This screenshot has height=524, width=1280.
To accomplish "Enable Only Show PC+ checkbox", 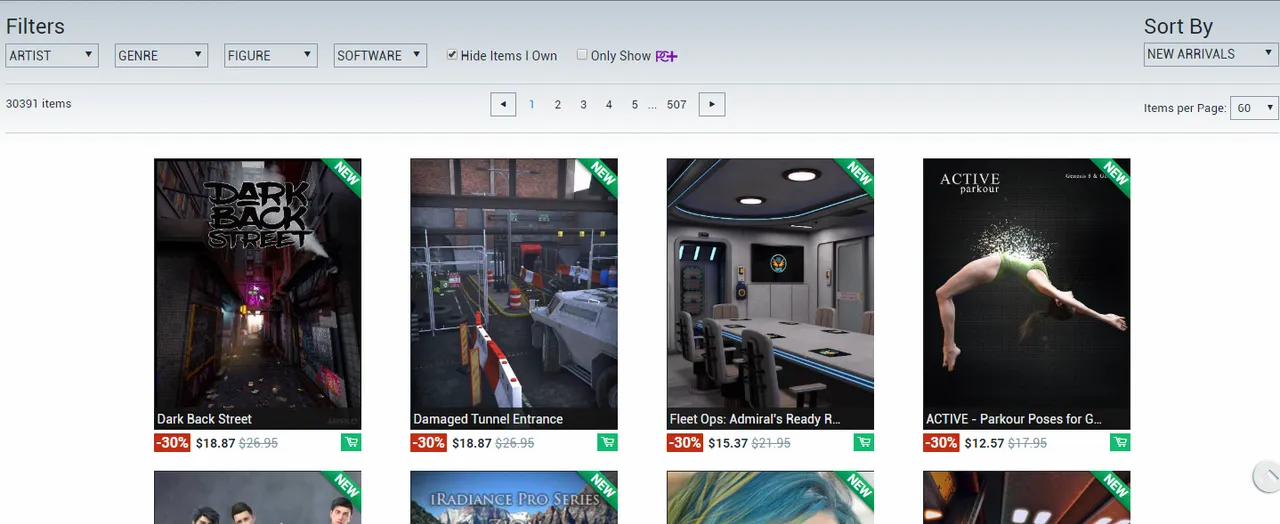I will click(x=582, y=55).
